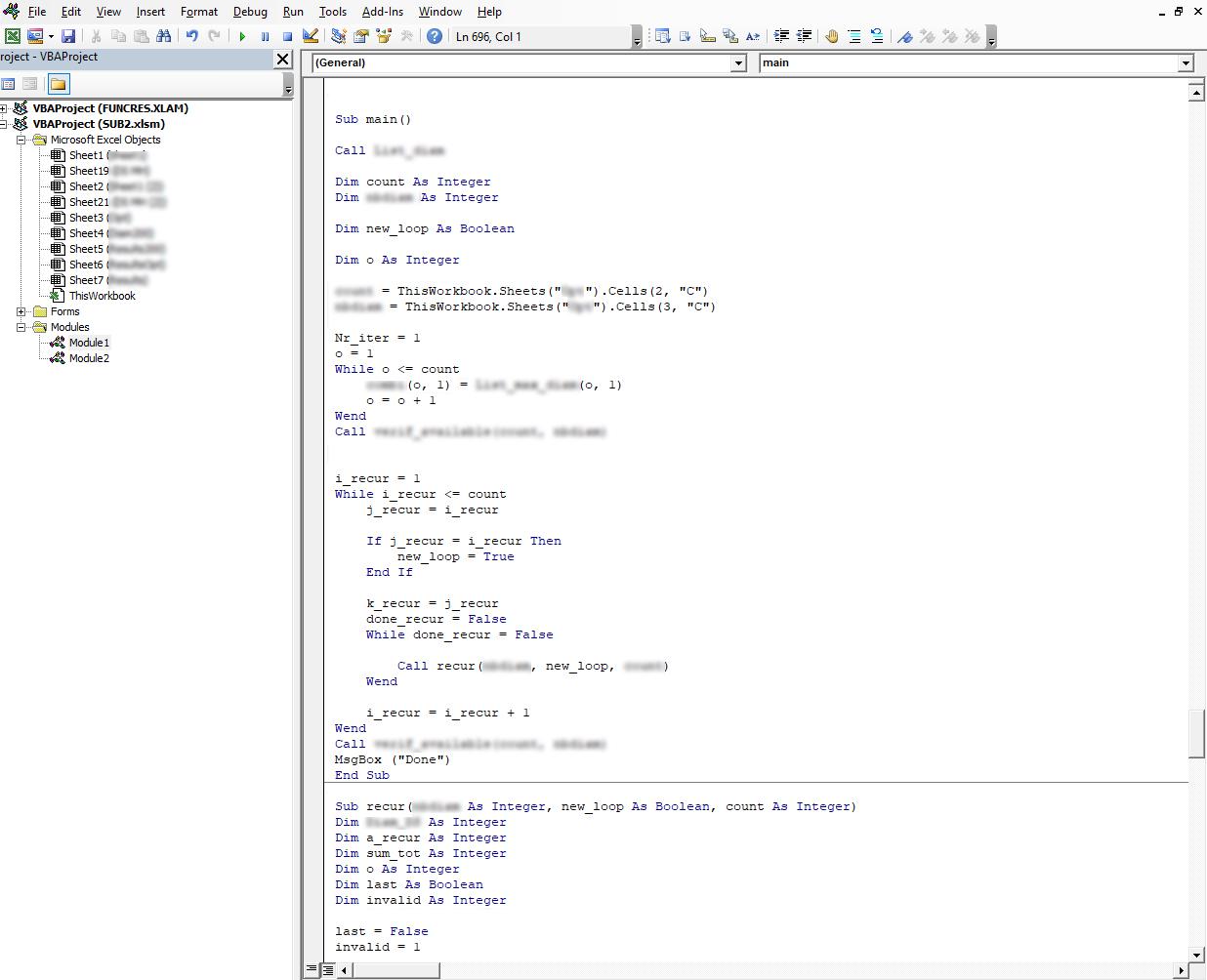The width and height of the screenshot is (1207, 980).
Task: Click the Procedure View button
Action: 312,970
